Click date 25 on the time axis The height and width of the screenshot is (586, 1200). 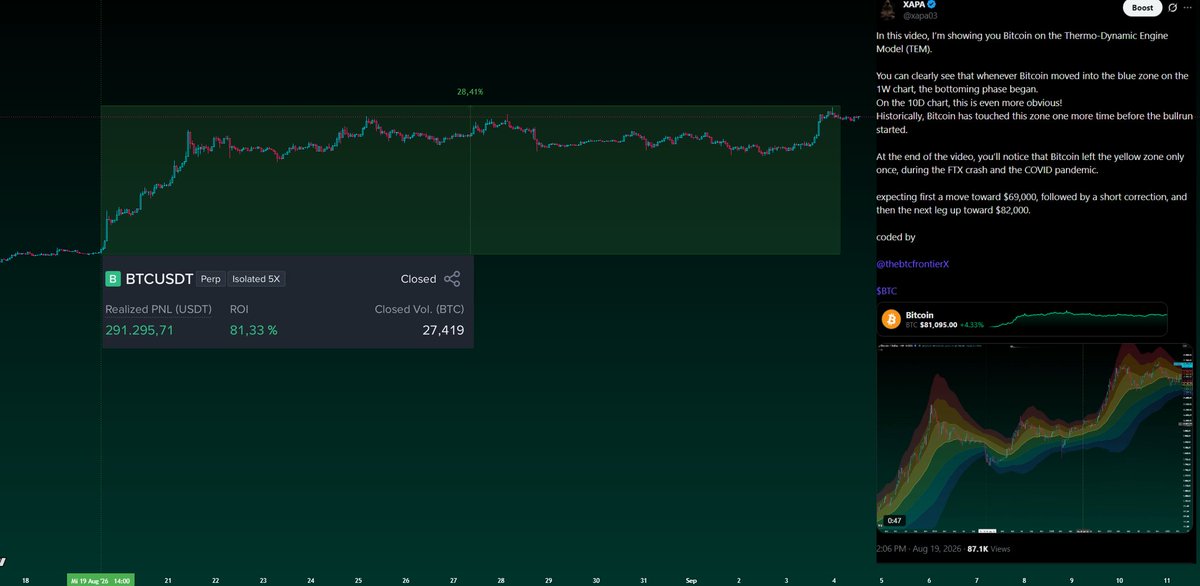point(359,579)
